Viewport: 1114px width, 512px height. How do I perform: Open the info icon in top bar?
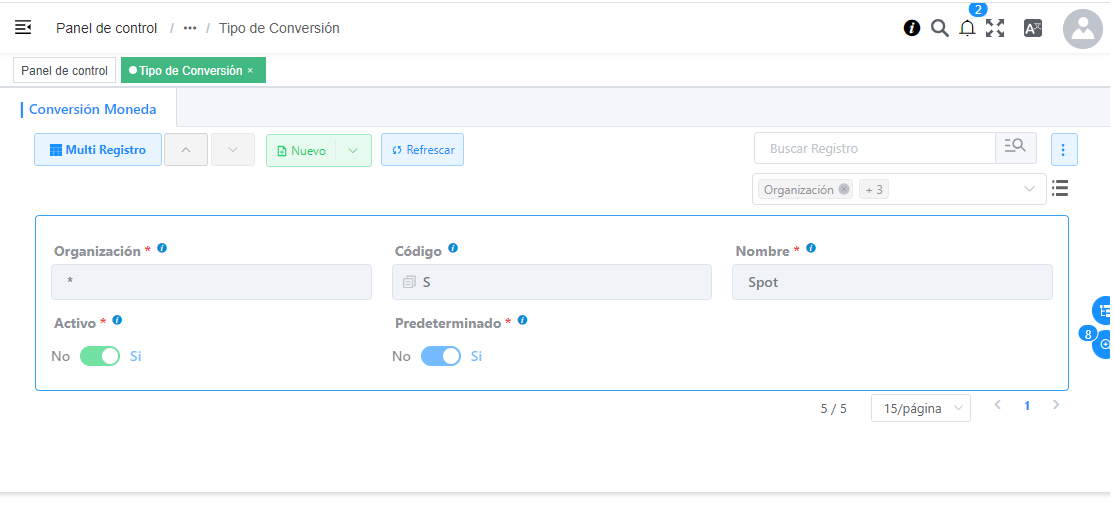(912, 28)
